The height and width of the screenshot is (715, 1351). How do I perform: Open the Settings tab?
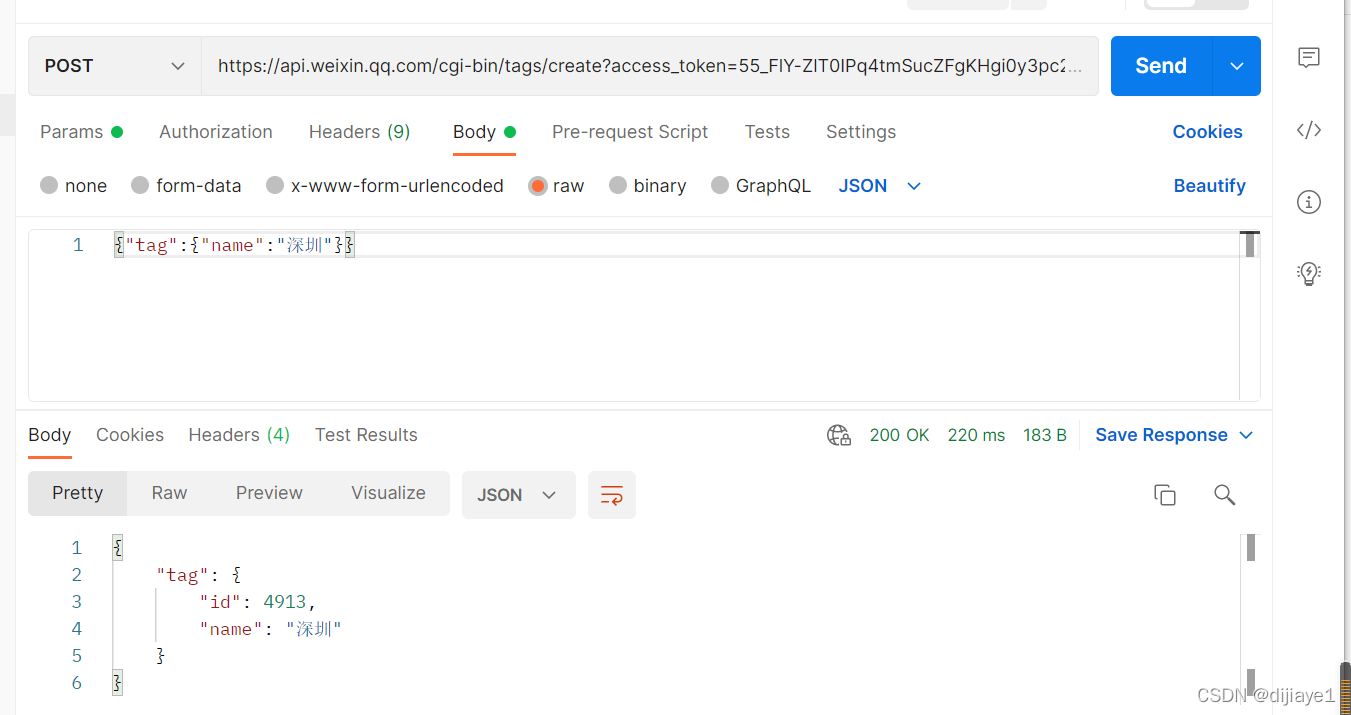(861, 132)
